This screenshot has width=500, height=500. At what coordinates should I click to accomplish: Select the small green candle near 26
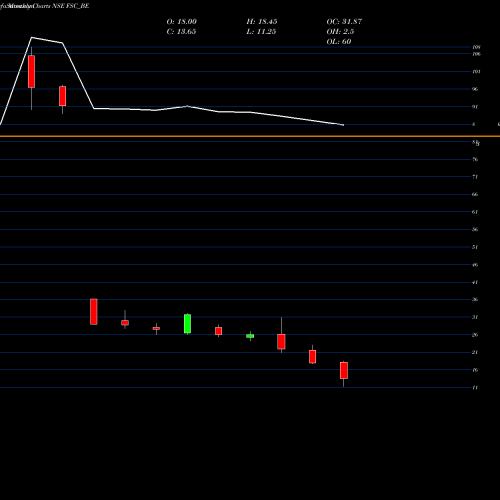coord(250,336)
